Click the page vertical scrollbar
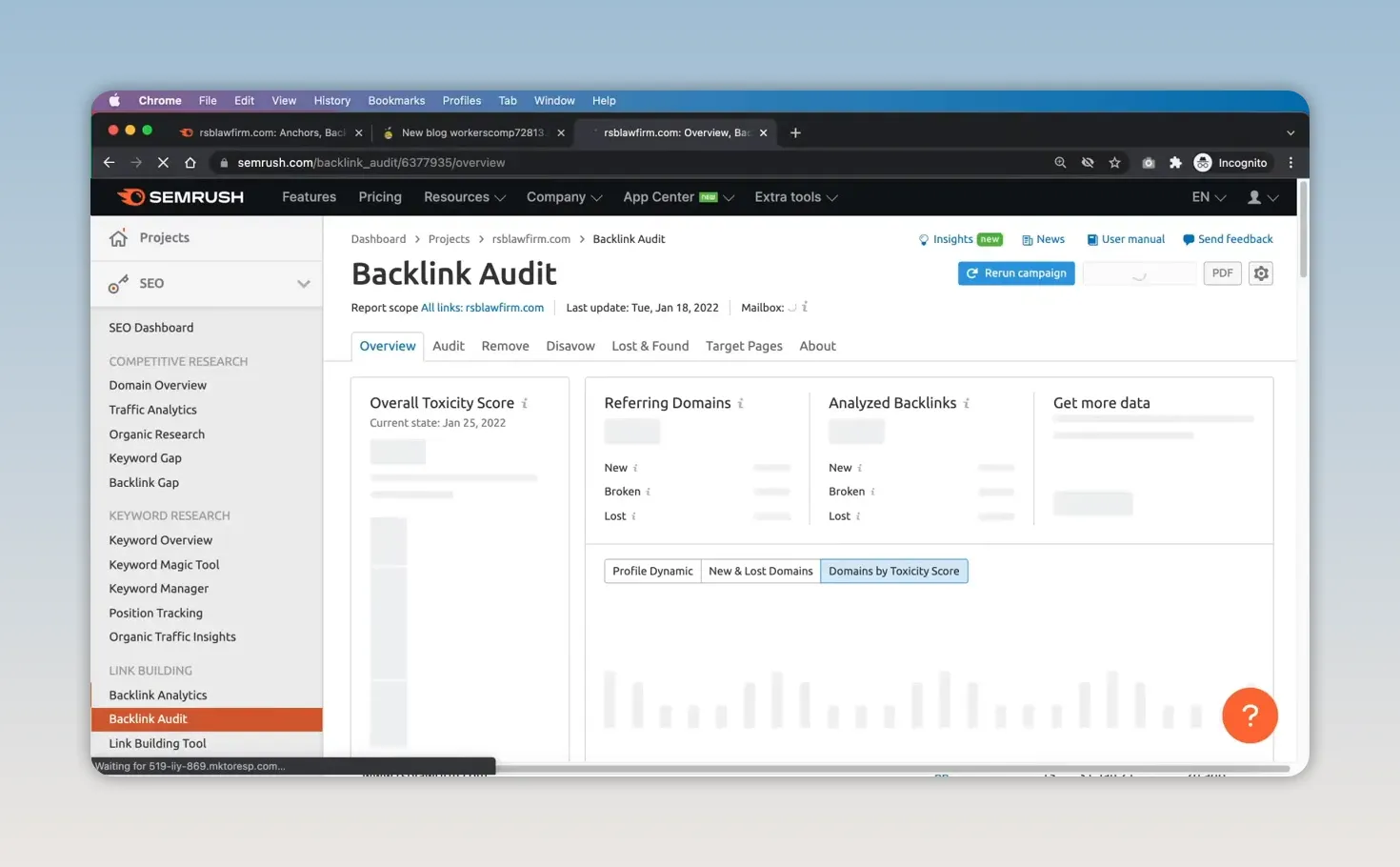 (1303, 229)
